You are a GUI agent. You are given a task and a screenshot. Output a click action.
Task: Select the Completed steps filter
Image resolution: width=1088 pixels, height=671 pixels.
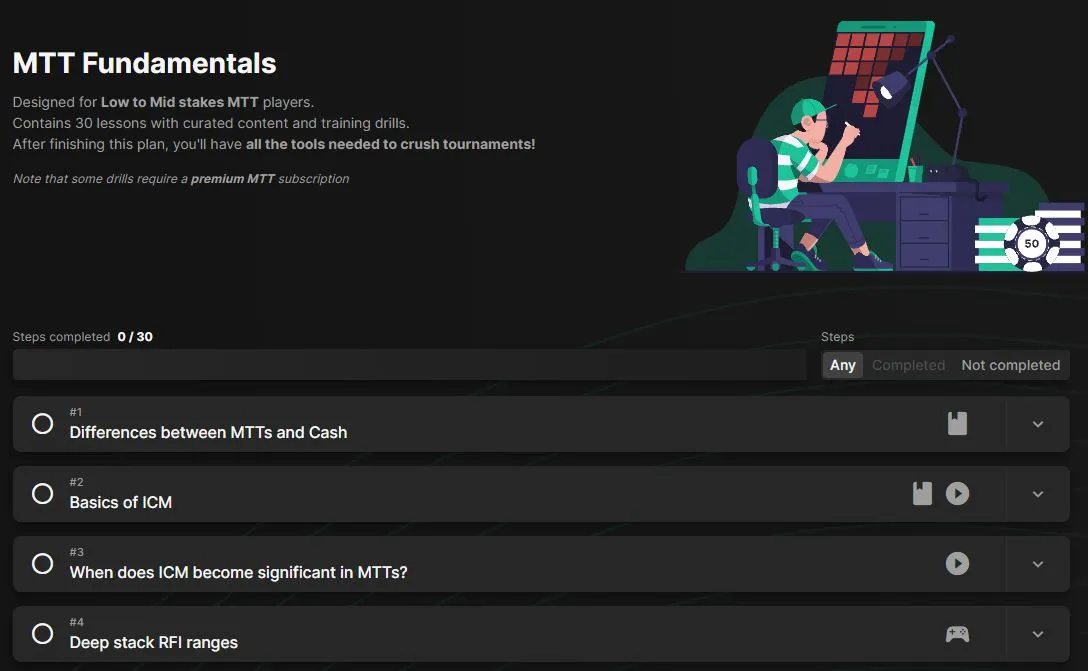point(908,365)
